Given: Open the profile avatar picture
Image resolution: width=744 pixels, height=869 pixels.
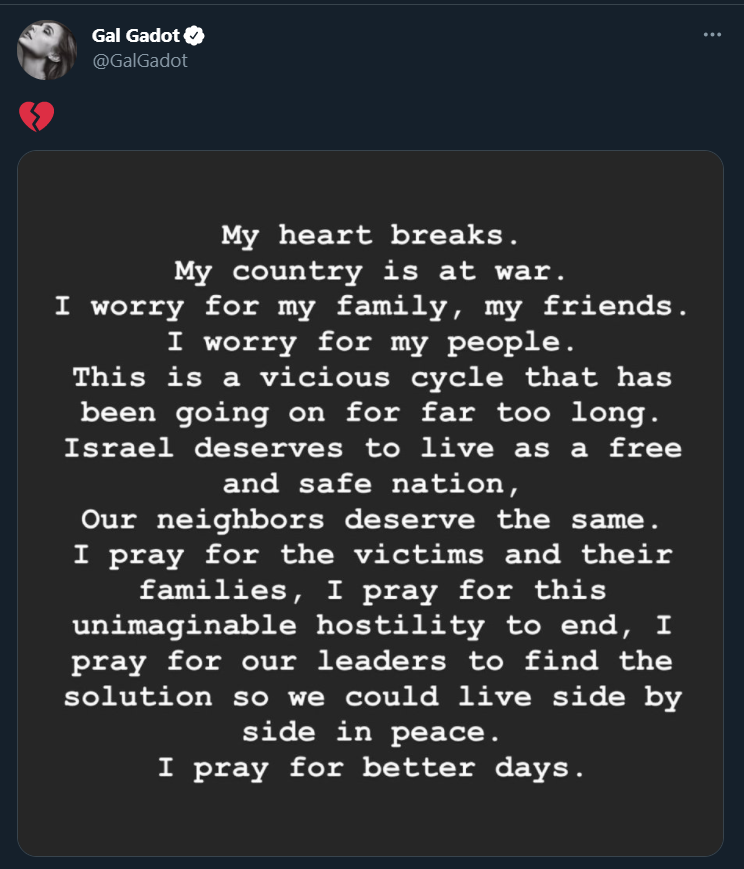Looking at the screenshot, I should click(x=47, y=49).
